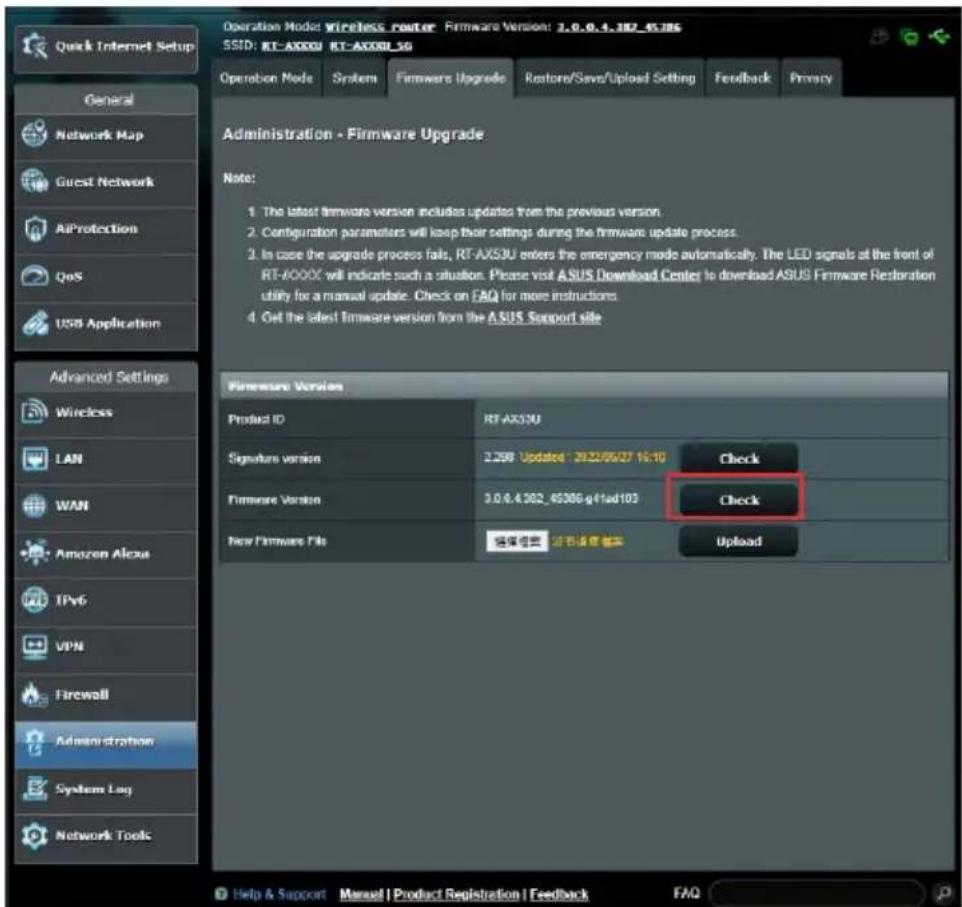Click the Help & Support icon
This screenshot has width=962, height=907.
(x=221, y=894)
